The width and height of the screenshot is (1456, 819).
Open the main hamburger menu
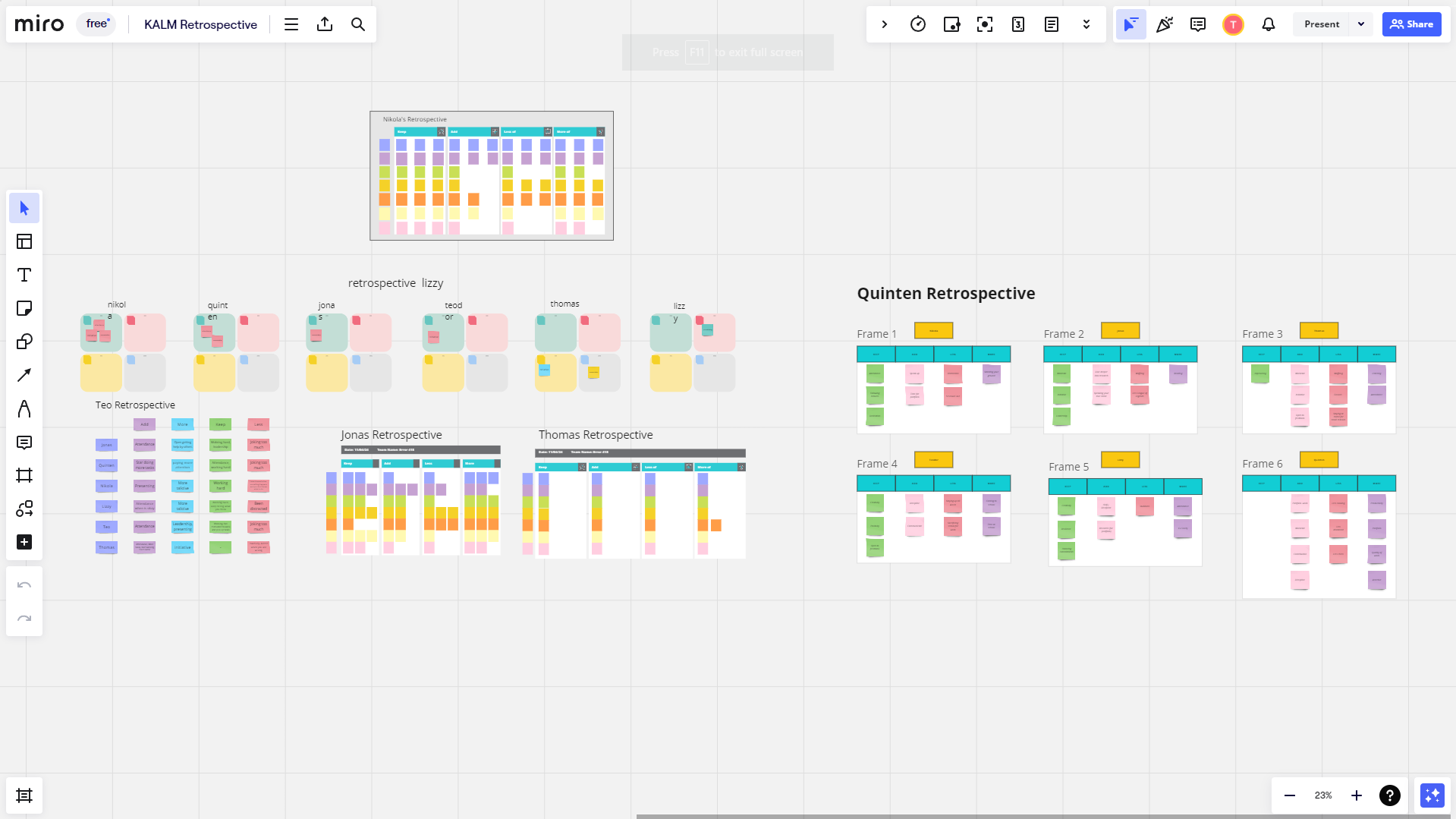291,24
